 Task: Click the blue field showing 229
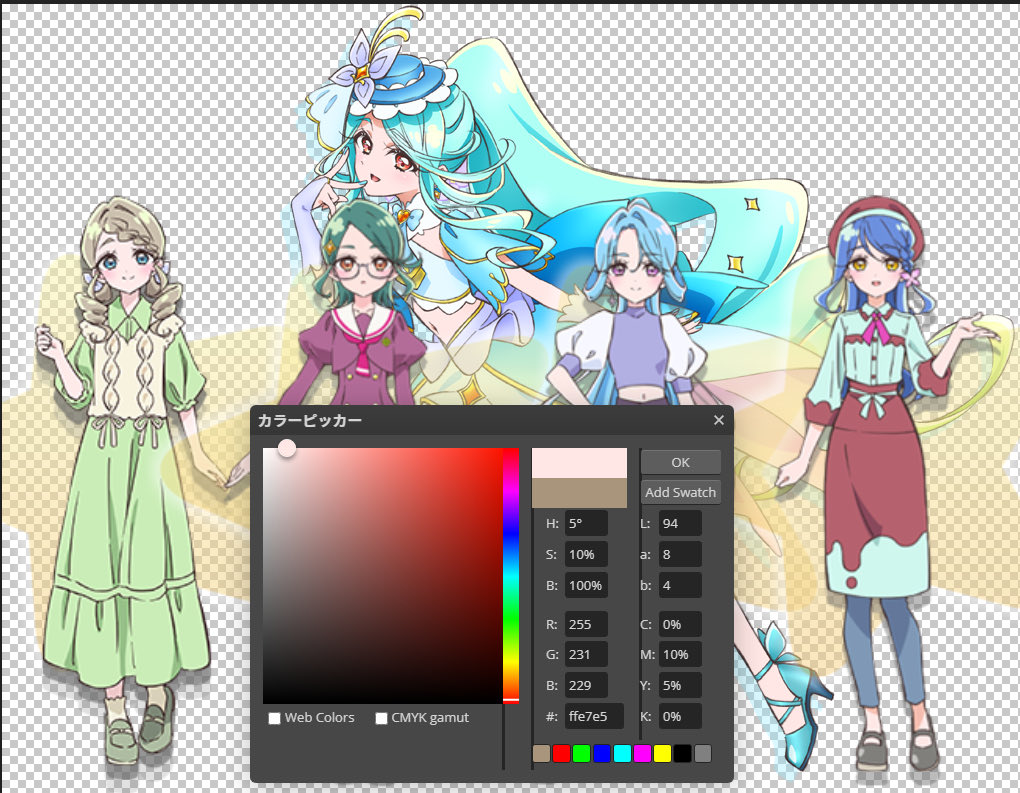(x=586, y=686)
